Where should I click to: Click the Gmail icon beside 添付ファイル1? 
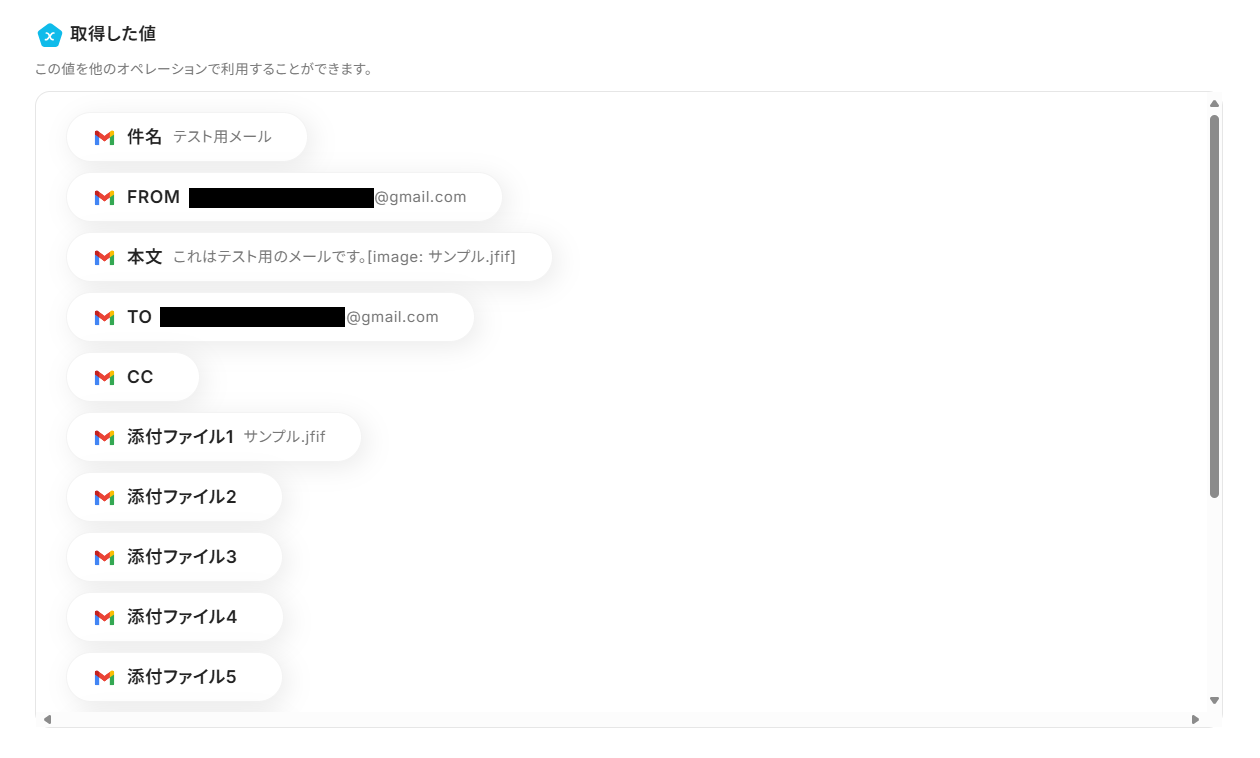coord(104,438)
